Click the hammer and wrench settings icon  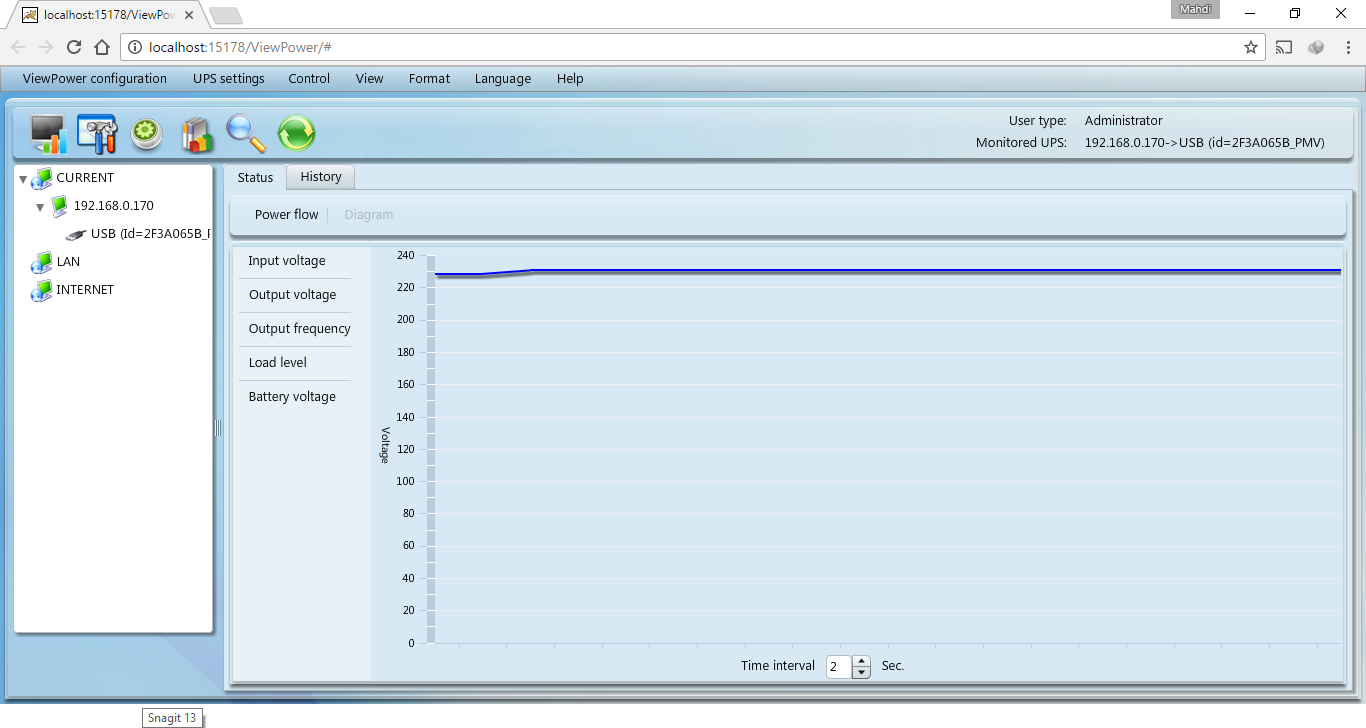coord(97,134)
